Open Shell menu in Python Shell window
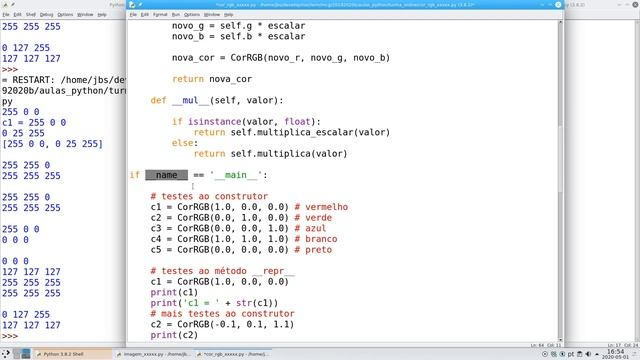This screenshot has height=360, width=640. (x=31, y=14)
